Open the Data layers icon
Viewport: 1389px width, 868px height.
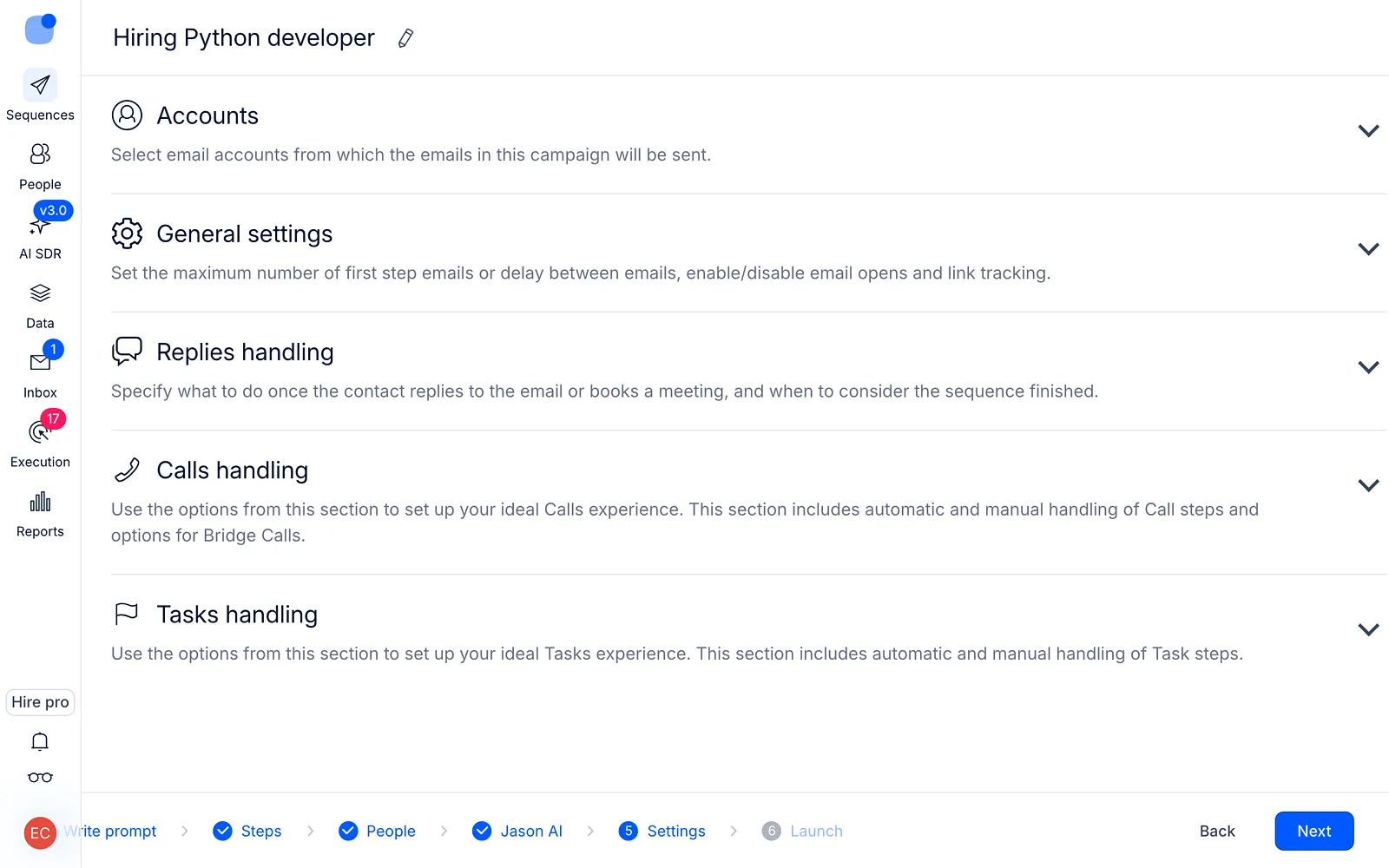40,293
